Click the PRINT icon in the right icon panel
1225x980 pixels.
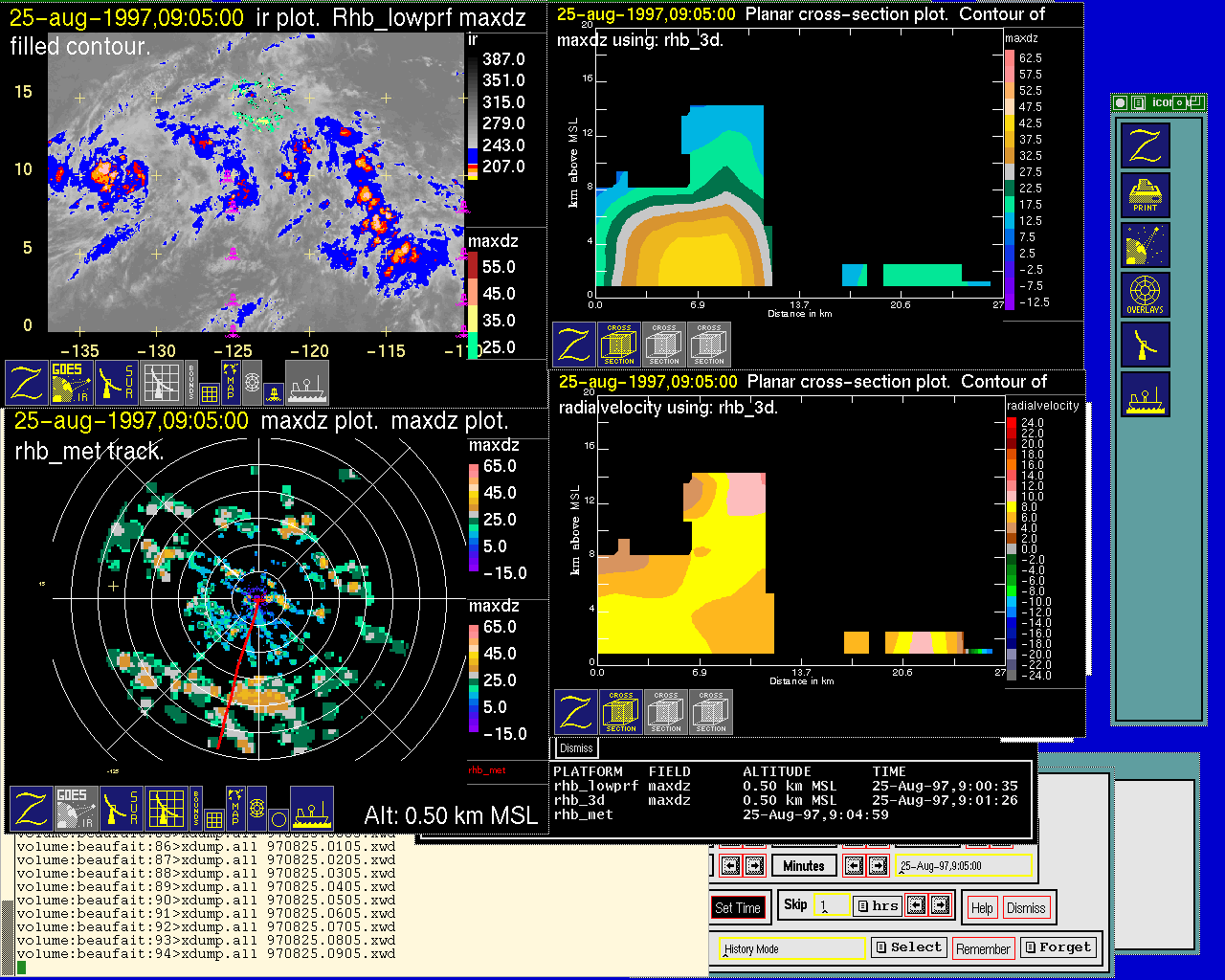click(1146, 196)
